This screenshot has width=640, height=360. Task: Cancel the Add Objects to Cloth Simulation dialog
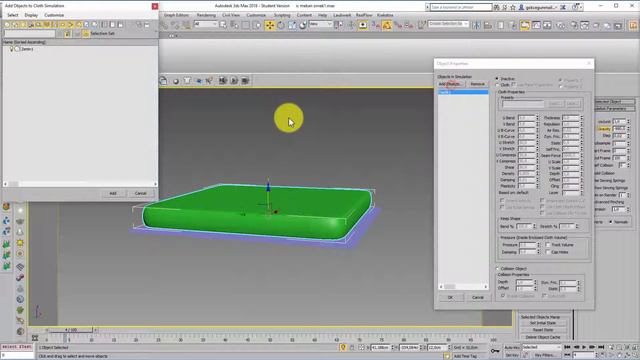pyautogui.click(x=140, y=193)
